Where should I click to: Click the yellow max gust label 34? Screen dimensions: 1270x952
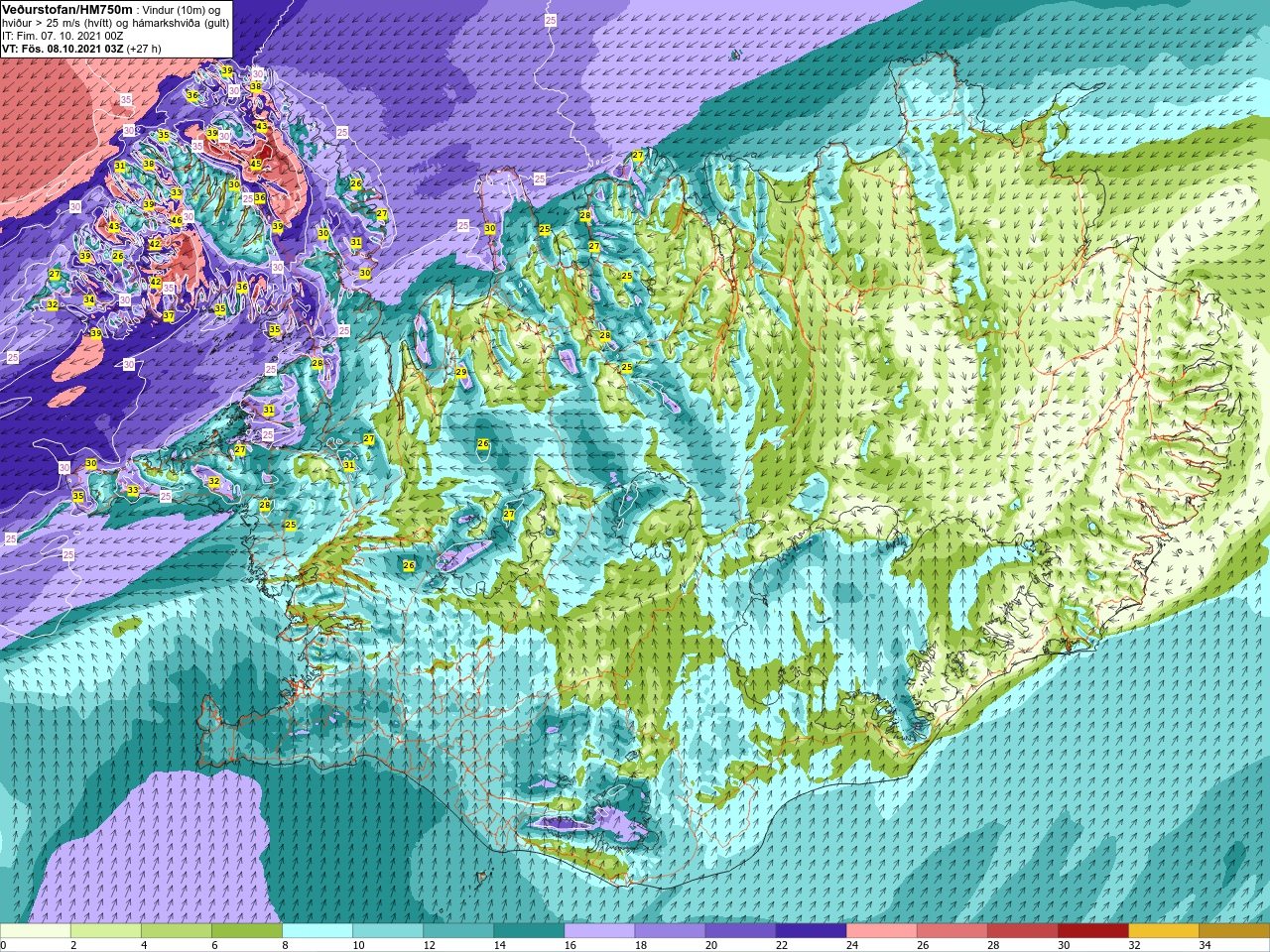point(89,299)
